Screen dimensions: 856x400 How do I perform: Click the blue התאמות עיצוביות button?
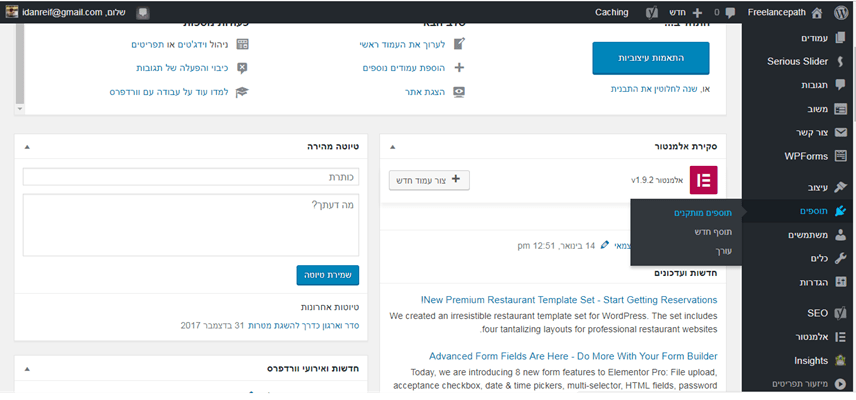coord(650,58)
